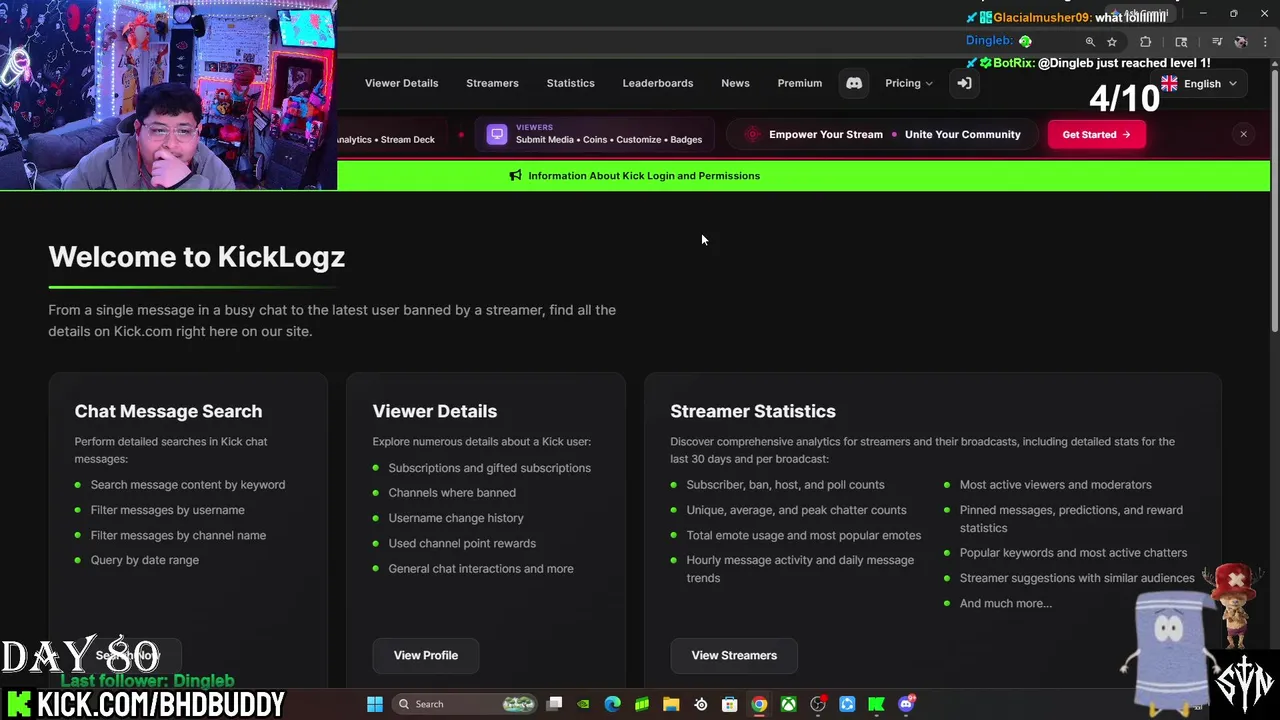1280x720 pixels.
Task: Click the View Streamers button
Action: 733,655
